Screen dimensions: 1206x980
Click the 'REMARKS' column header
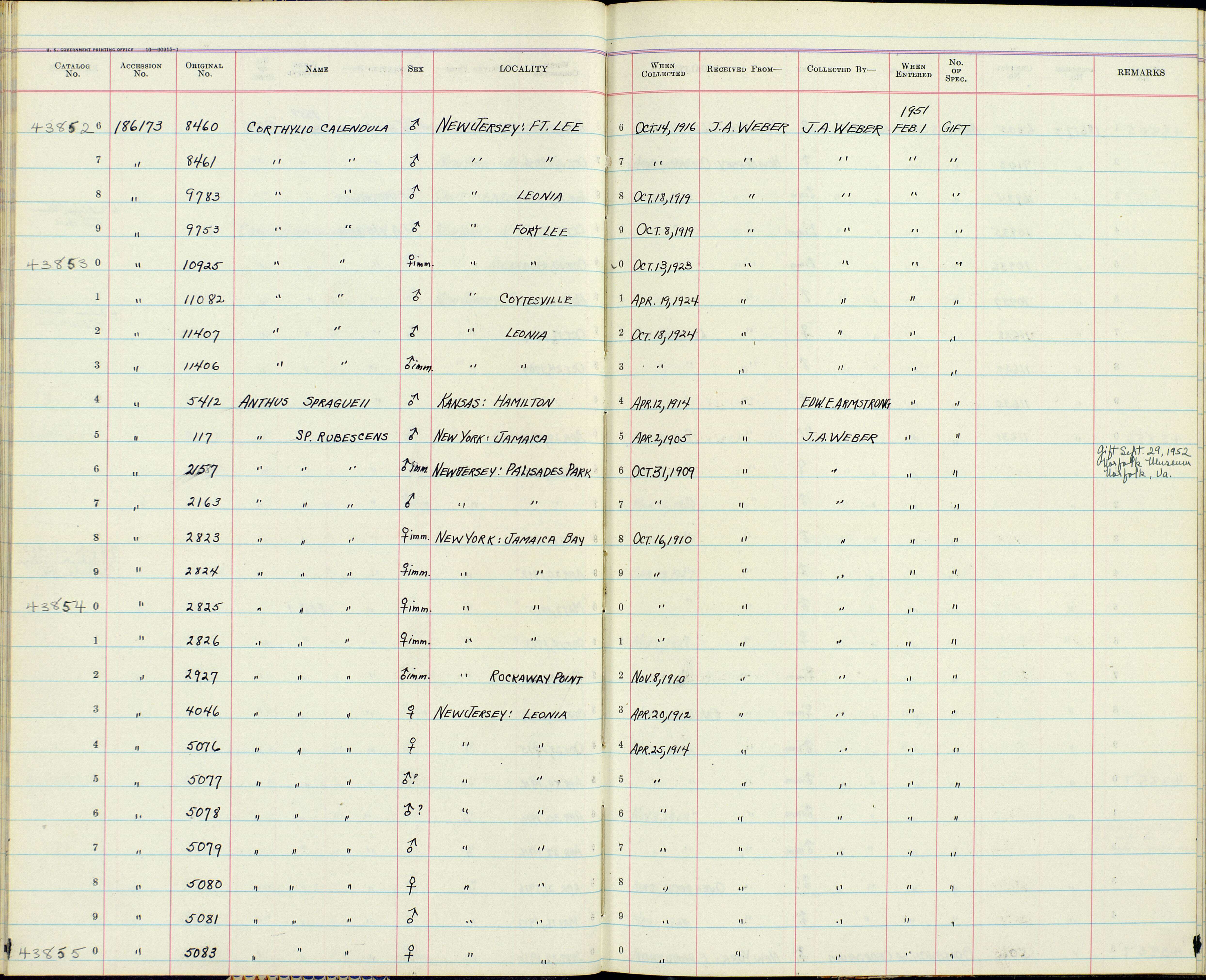[x=1141, y=73]
